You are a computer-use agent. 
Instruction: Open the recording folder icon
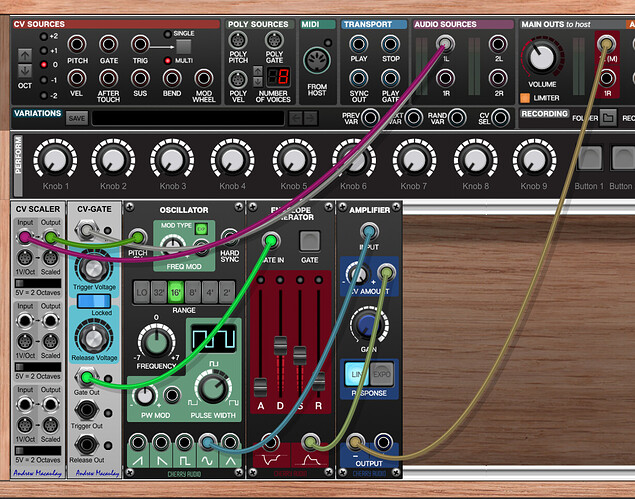click(608, 118)
